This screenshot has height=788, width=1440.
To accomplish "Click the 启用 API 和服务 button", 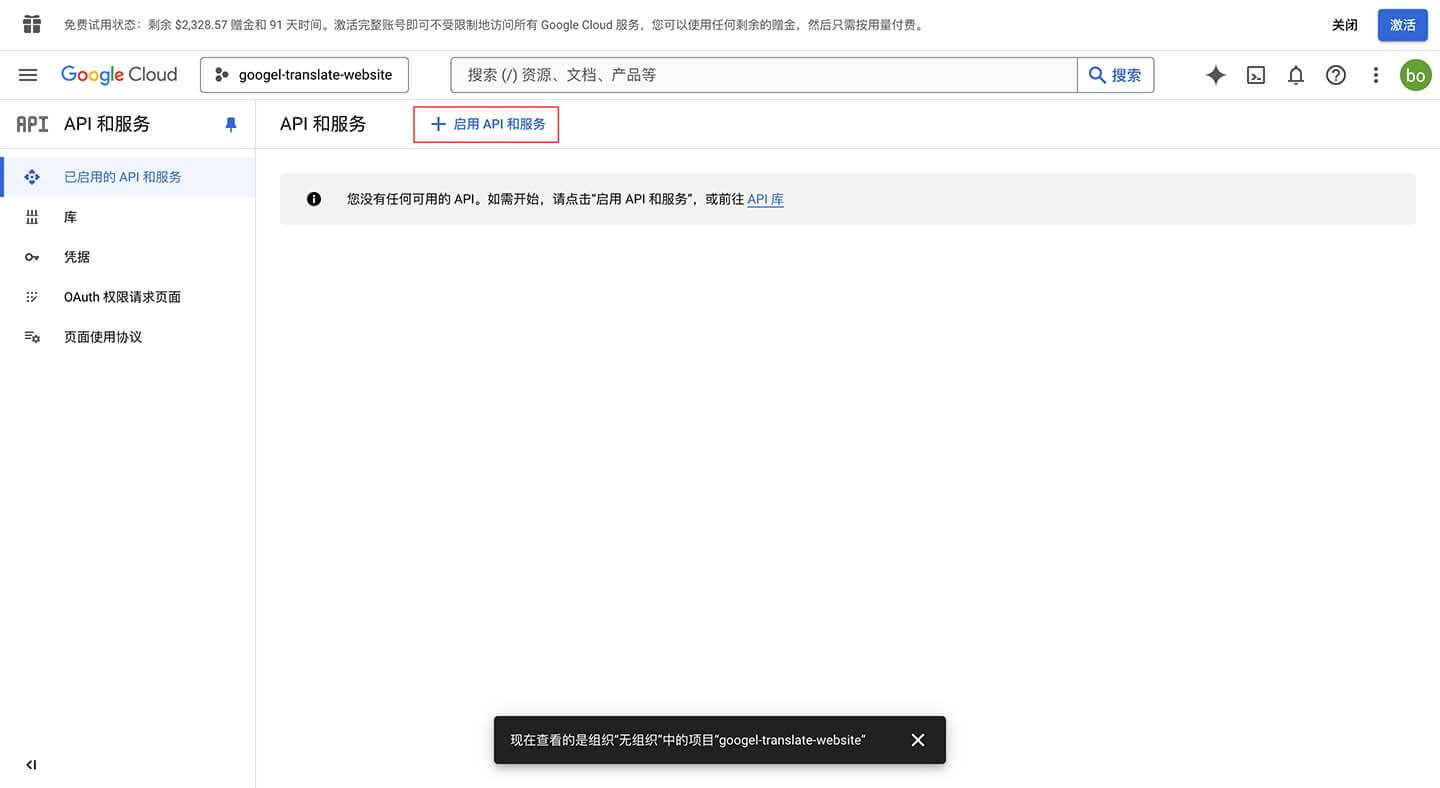I will (x=486, y=124).
